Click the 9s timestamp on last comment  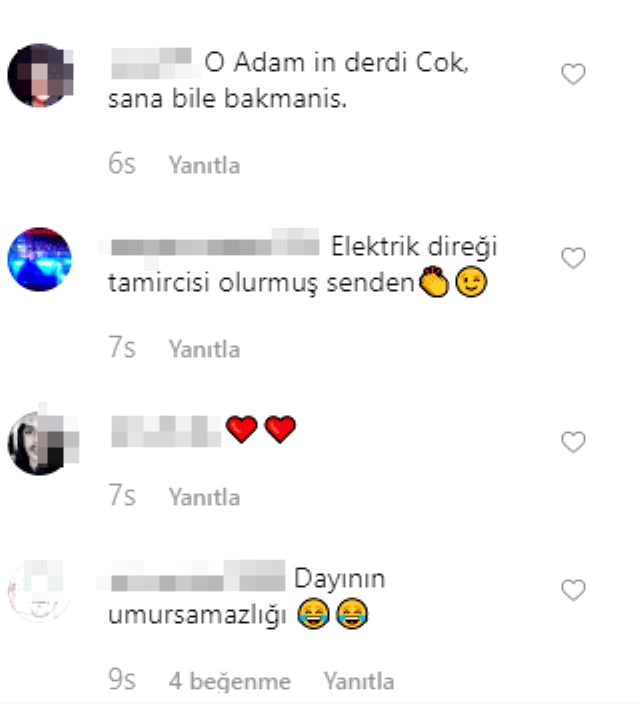point(122,679)
